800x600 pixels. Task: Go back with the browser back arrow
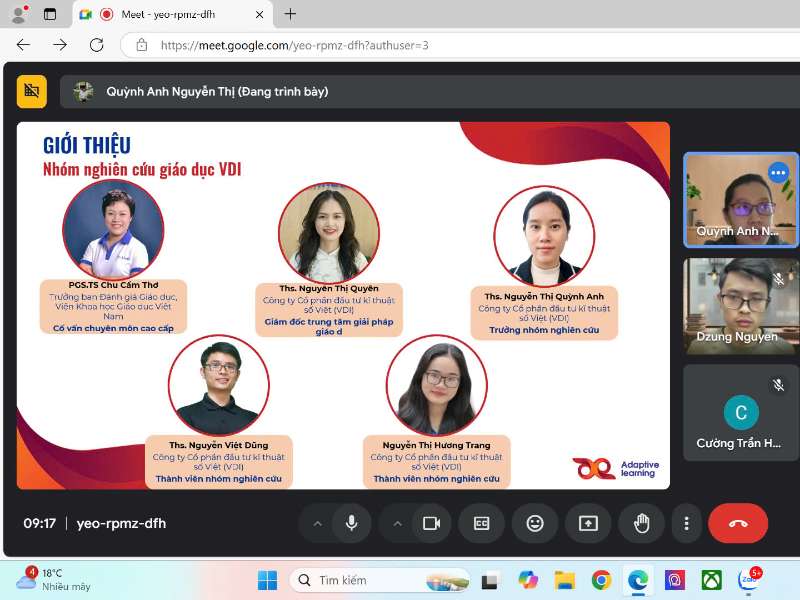pos(22,44)
